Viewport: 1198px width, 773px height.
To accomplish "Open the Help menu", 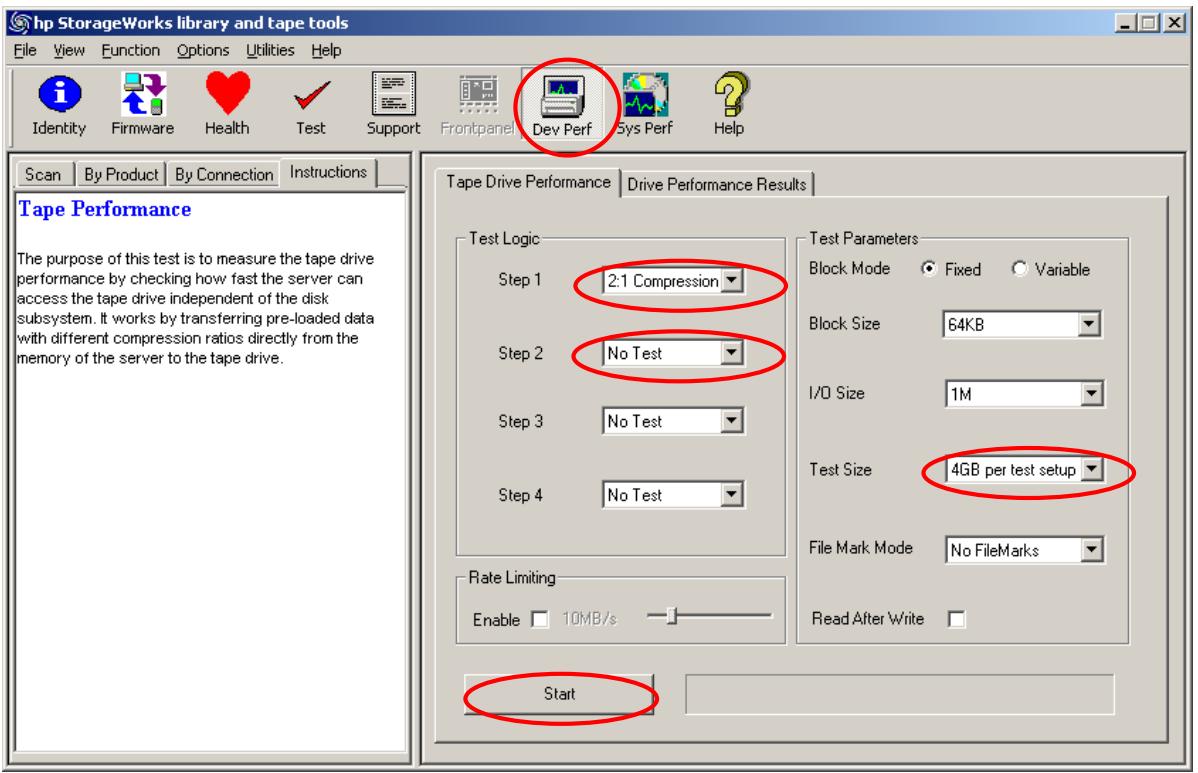I will [x=326, y=50].
